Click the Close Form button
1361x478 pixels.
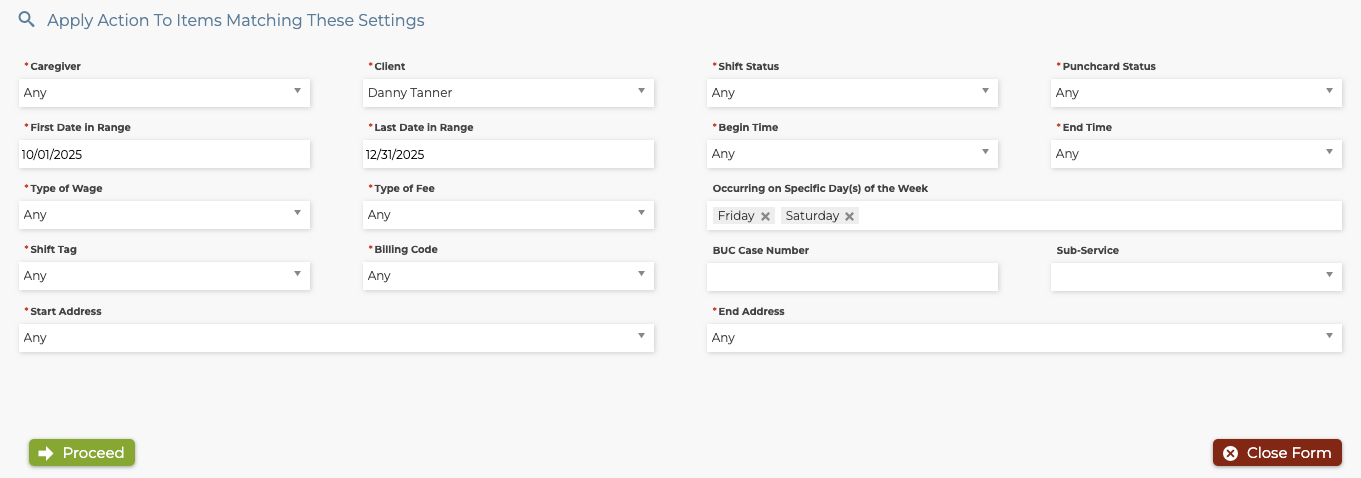(1277, 453)
